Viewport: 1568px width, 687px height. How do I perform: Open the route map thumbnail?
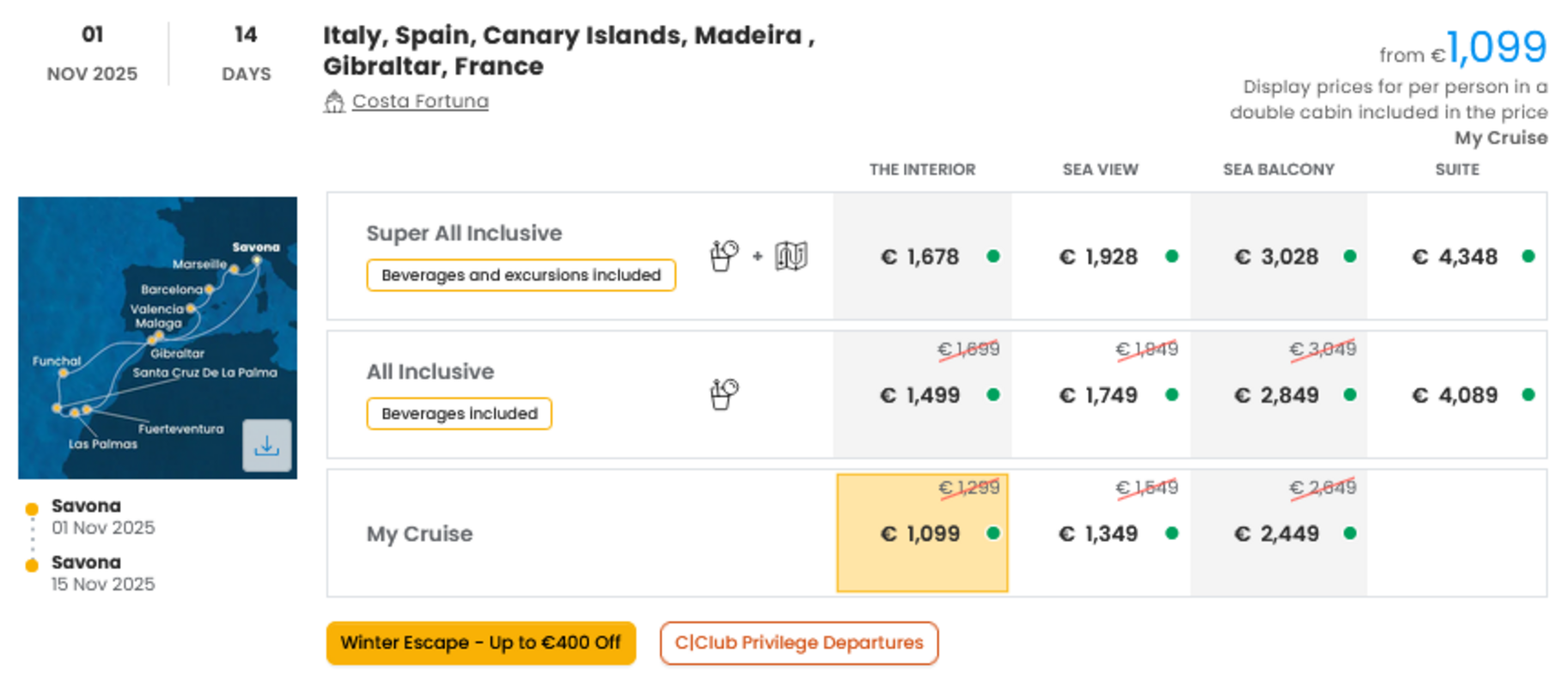pyautogui.click(x=157, y=337)
